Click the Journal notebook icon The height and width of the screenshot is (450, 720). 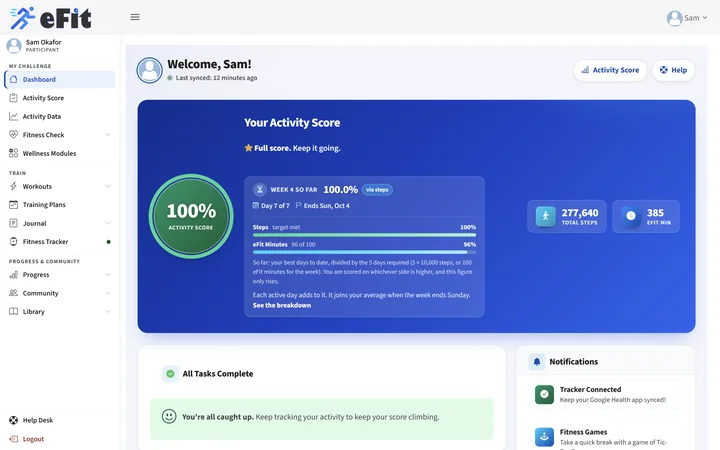pyautogui.click(x=14, y=223)
